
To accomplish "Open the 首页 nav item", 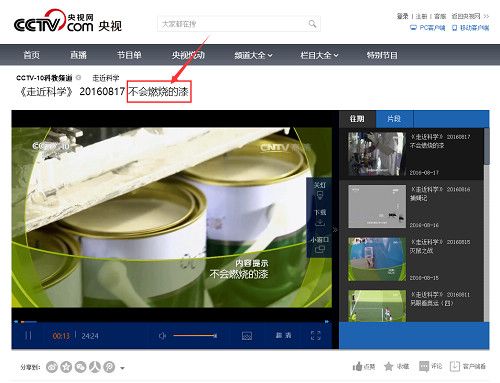I will 31,55.
